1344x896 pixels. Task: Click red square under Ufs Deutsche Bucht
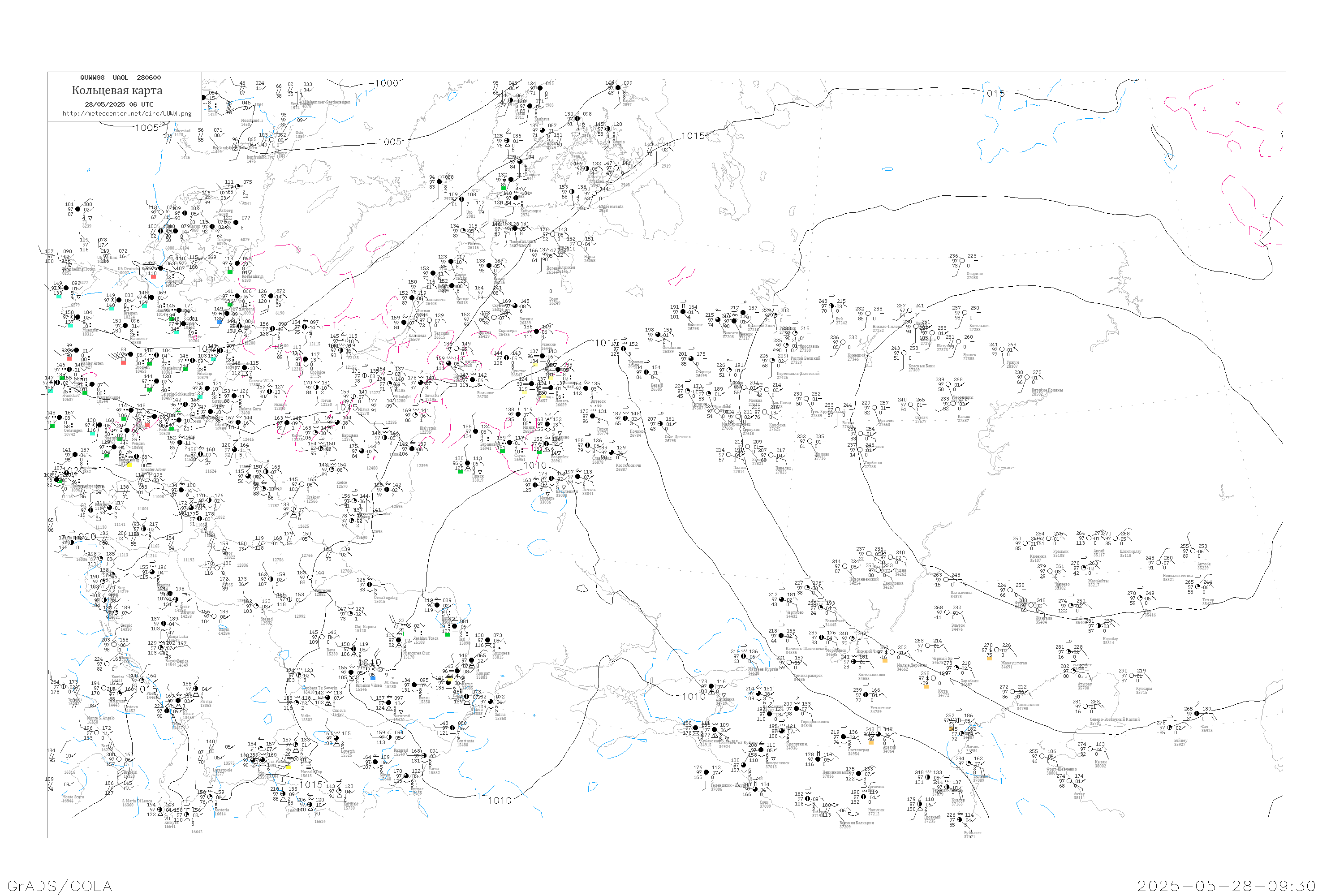click(x=153, y=276)
